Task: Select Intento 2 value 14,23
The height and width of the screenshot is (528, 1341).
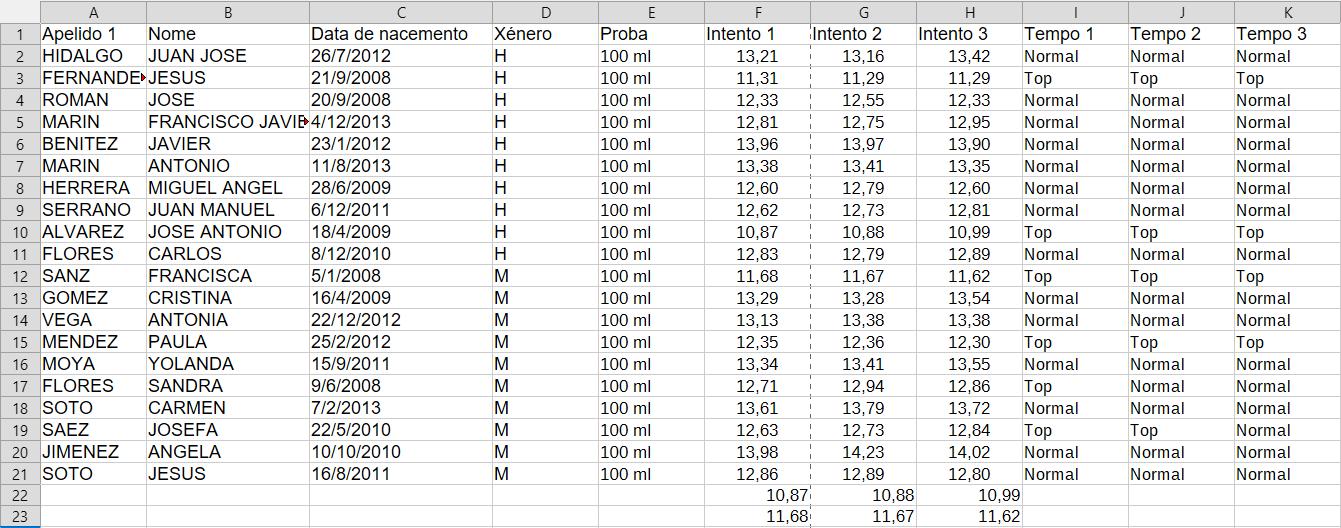Action: point(863,452)
